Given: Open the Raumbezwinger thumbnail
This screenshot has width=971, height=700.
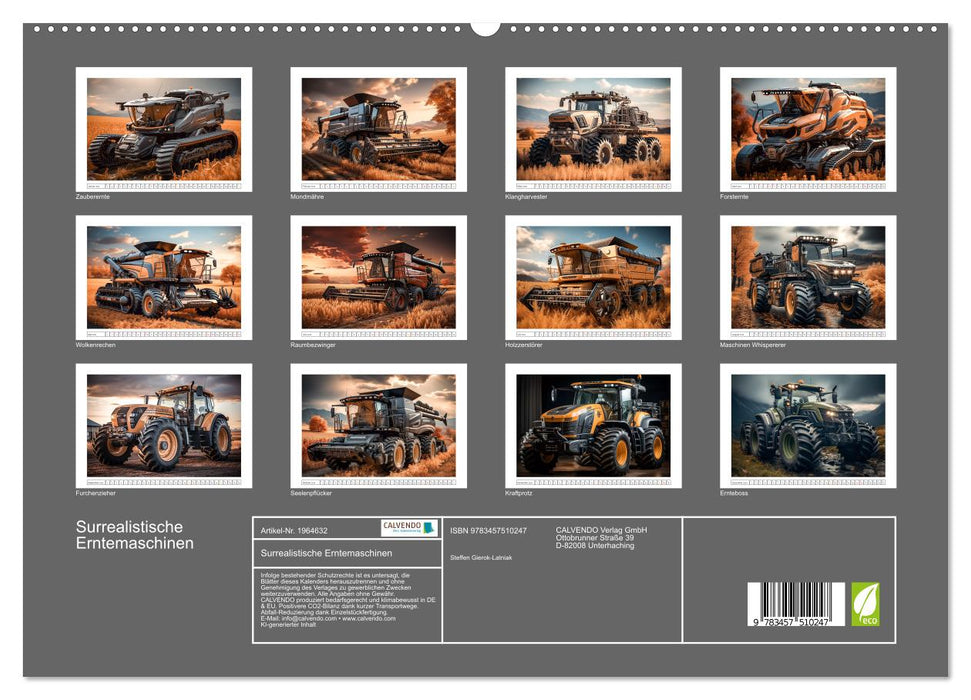Looking at the screenshot, I should click(378, 277).
